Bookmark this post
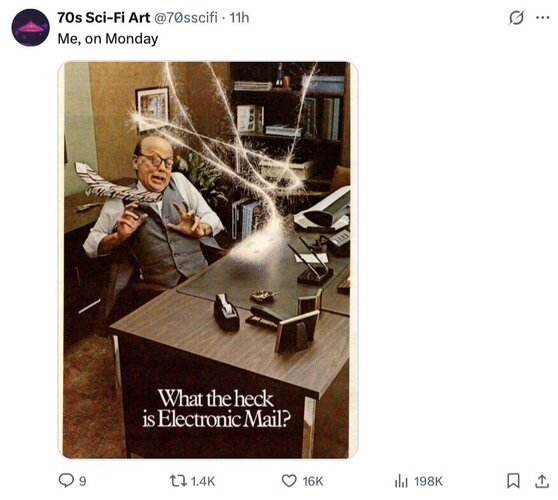 point(513,481)
